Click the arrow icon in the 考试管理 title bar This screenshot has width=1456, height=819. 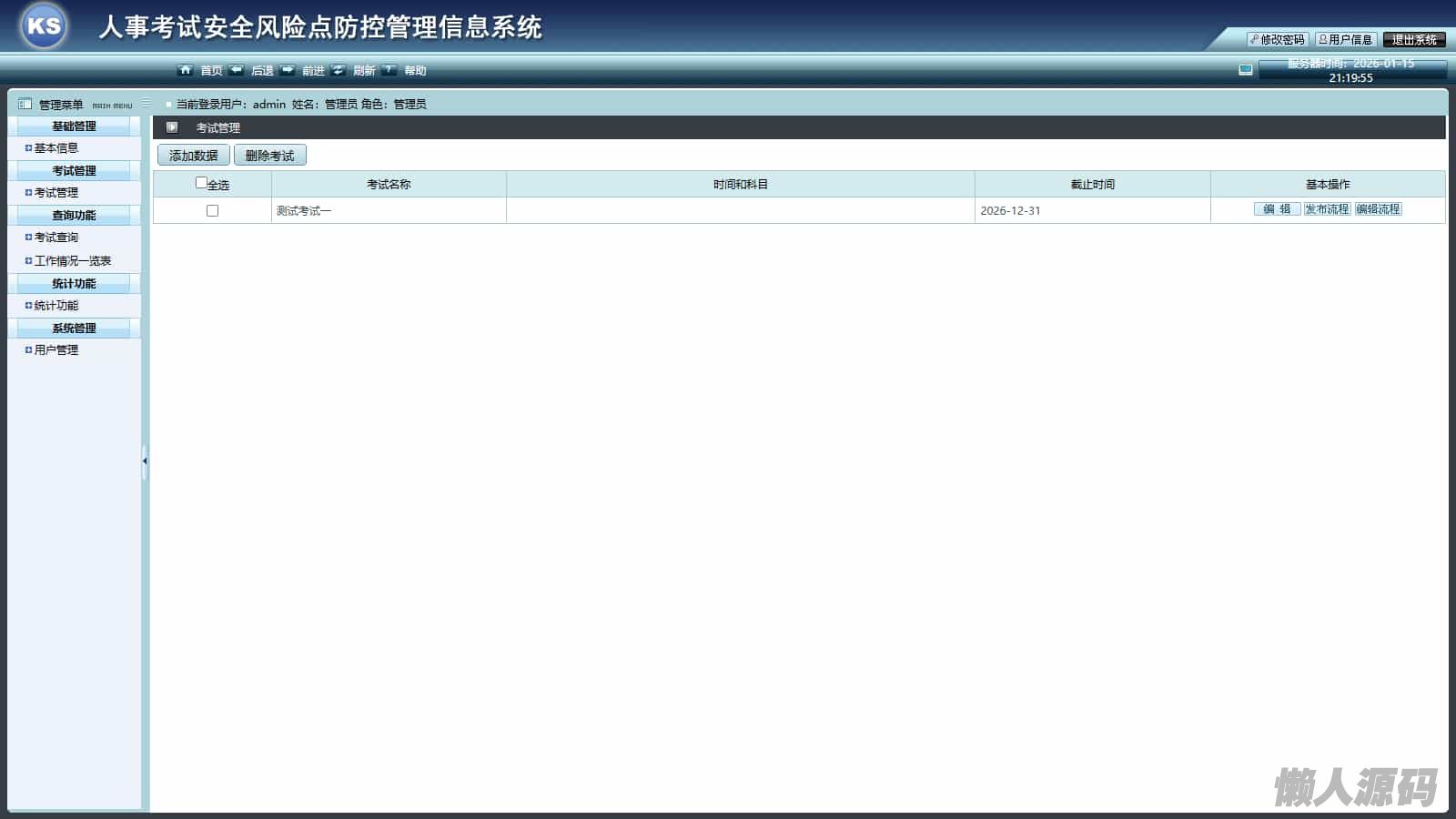(x=172, y=127)
